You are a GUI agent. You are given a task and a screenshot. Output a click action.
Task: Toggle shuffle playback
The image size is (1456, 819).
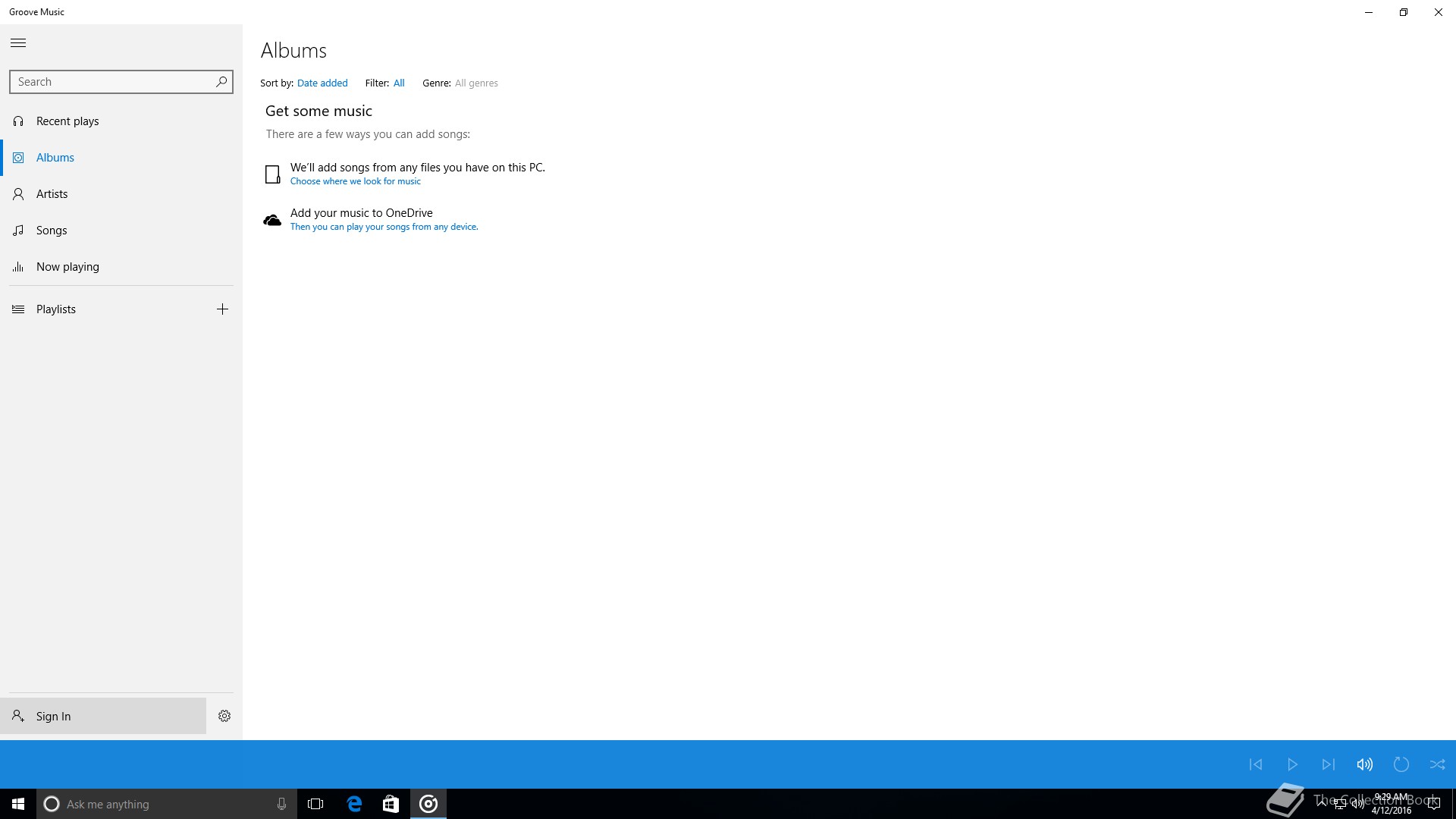pos(1437,764)
